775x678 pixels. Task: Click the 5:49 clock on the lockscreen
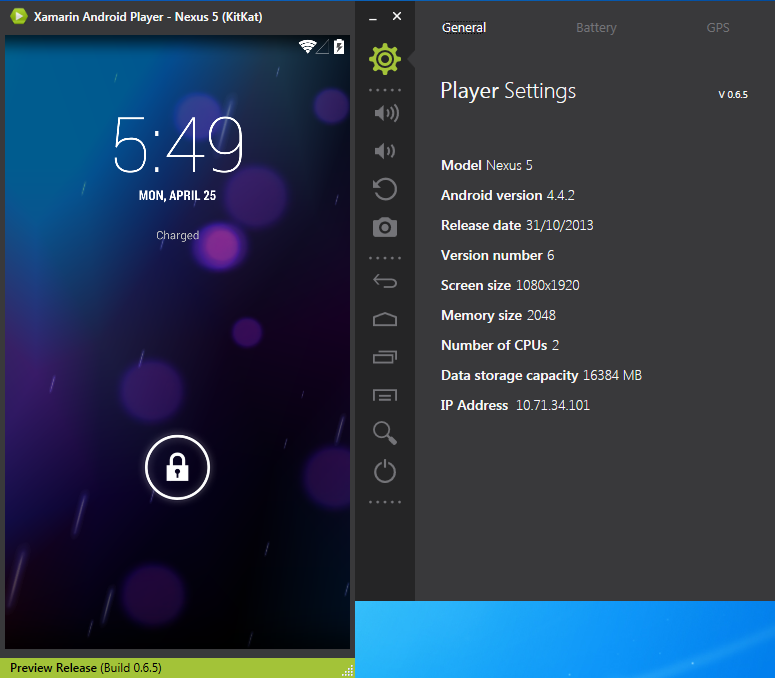pyautogui.click(x=178, y=145)
